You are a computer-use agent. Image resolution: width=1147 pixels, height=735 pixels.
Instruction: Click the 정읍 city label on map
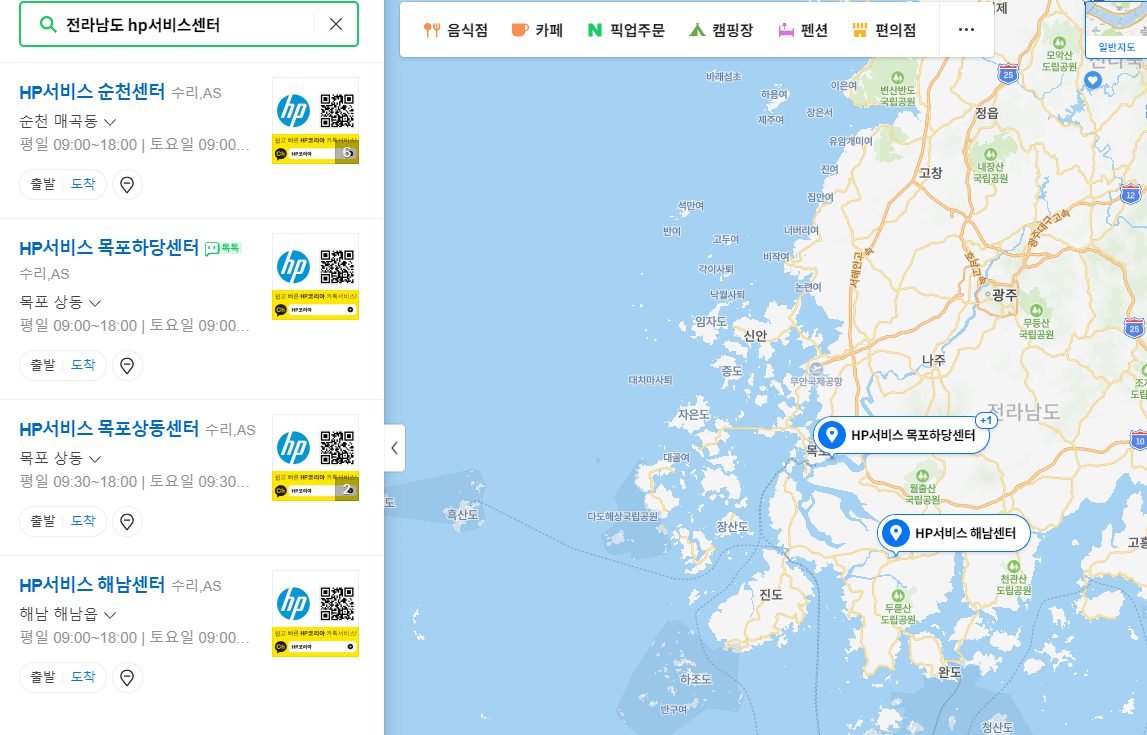tap(986, 113)
